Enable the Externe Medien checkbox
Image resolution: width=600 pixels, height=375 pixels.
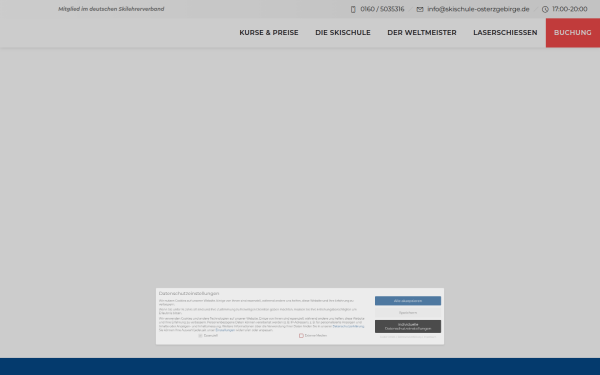[301, 336]
